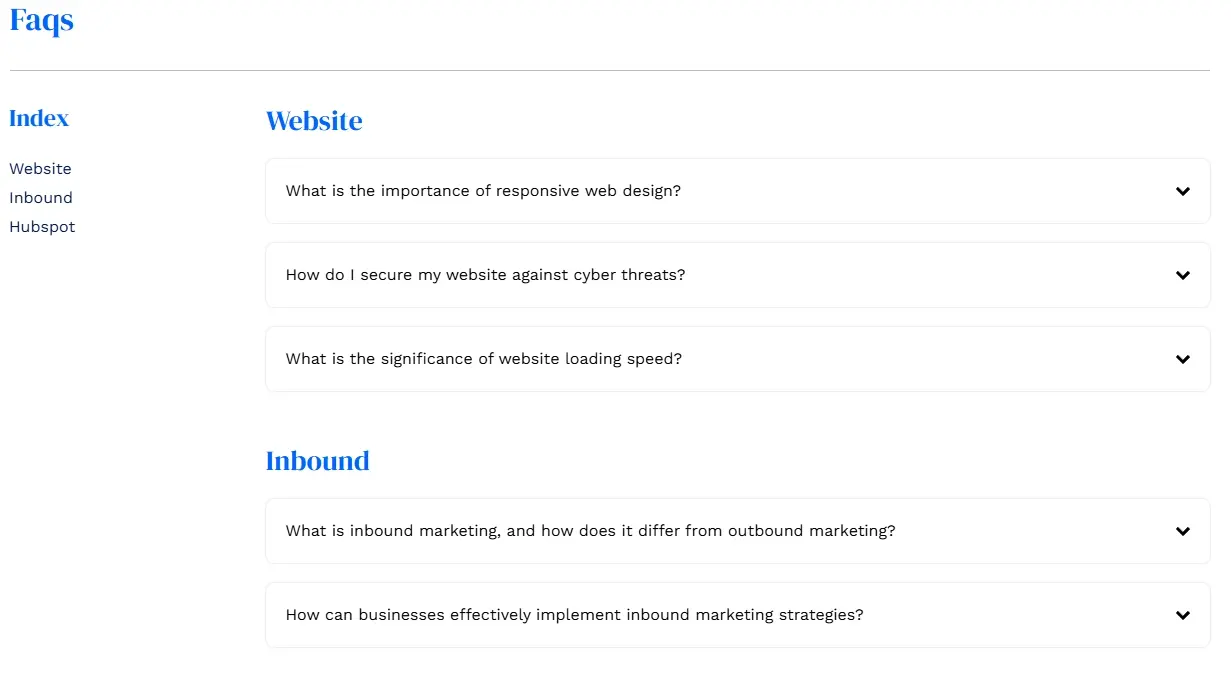Open the chevron on cyber threats question
This screenshot has width=1231, height=673.
[x=1182, y=275]
